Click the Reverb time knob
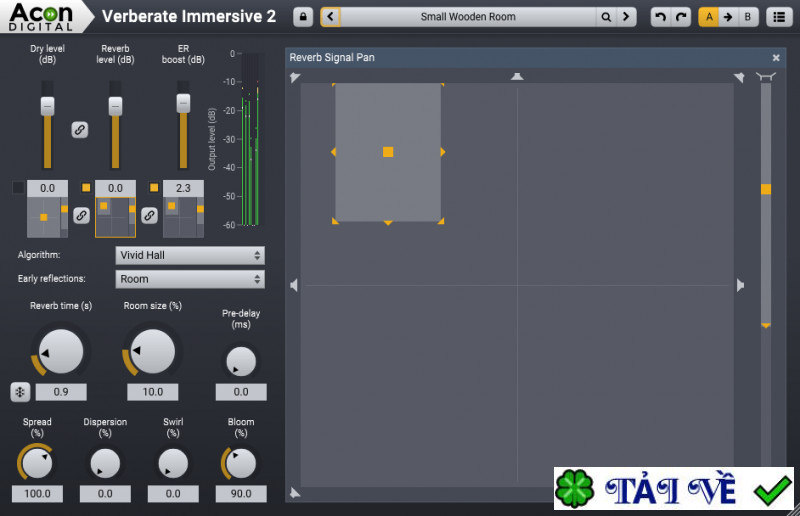 pos(61,351)
